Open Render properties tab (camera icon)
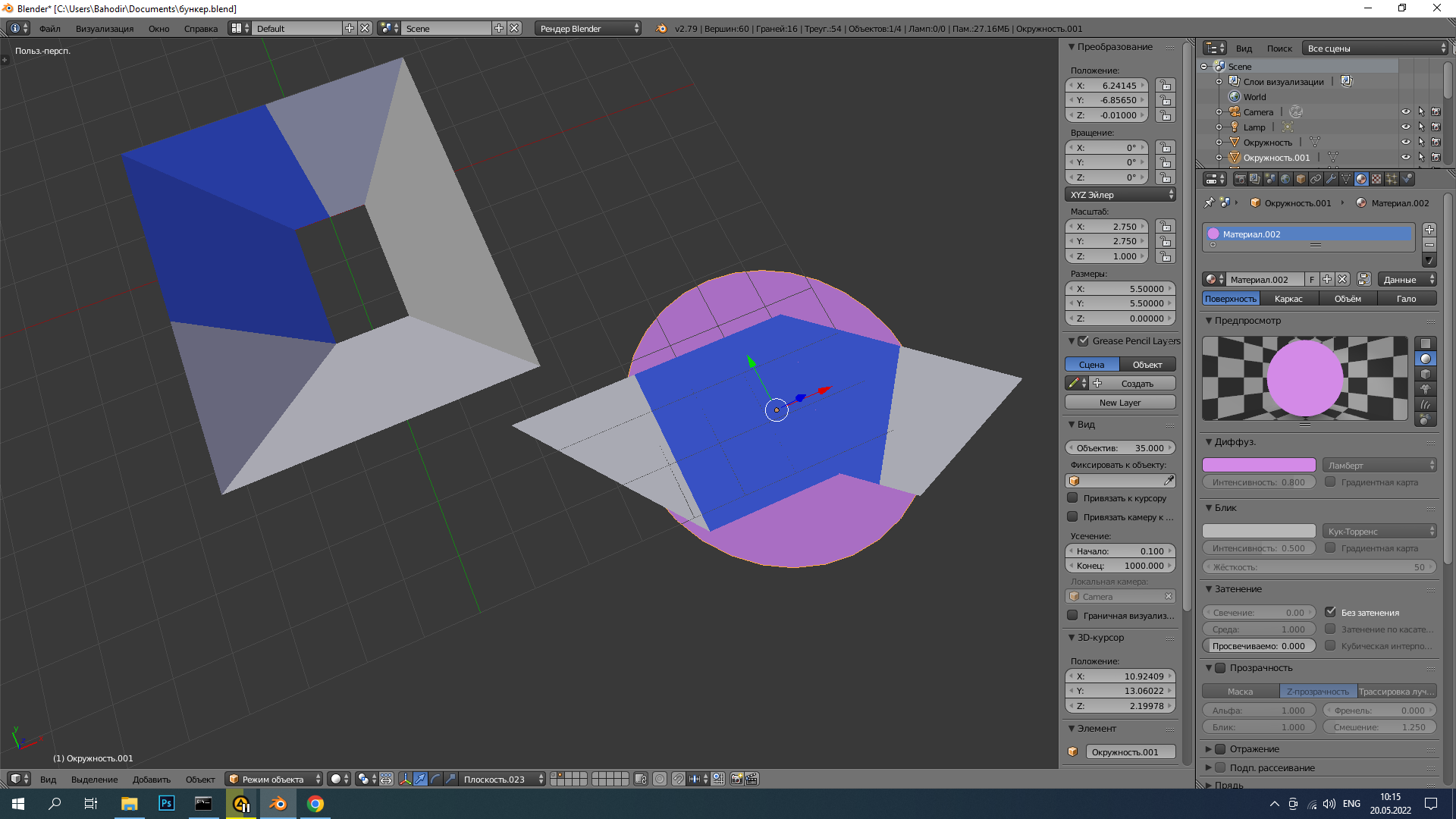This screenshot has height=819, width=1456. [1240, 179]
